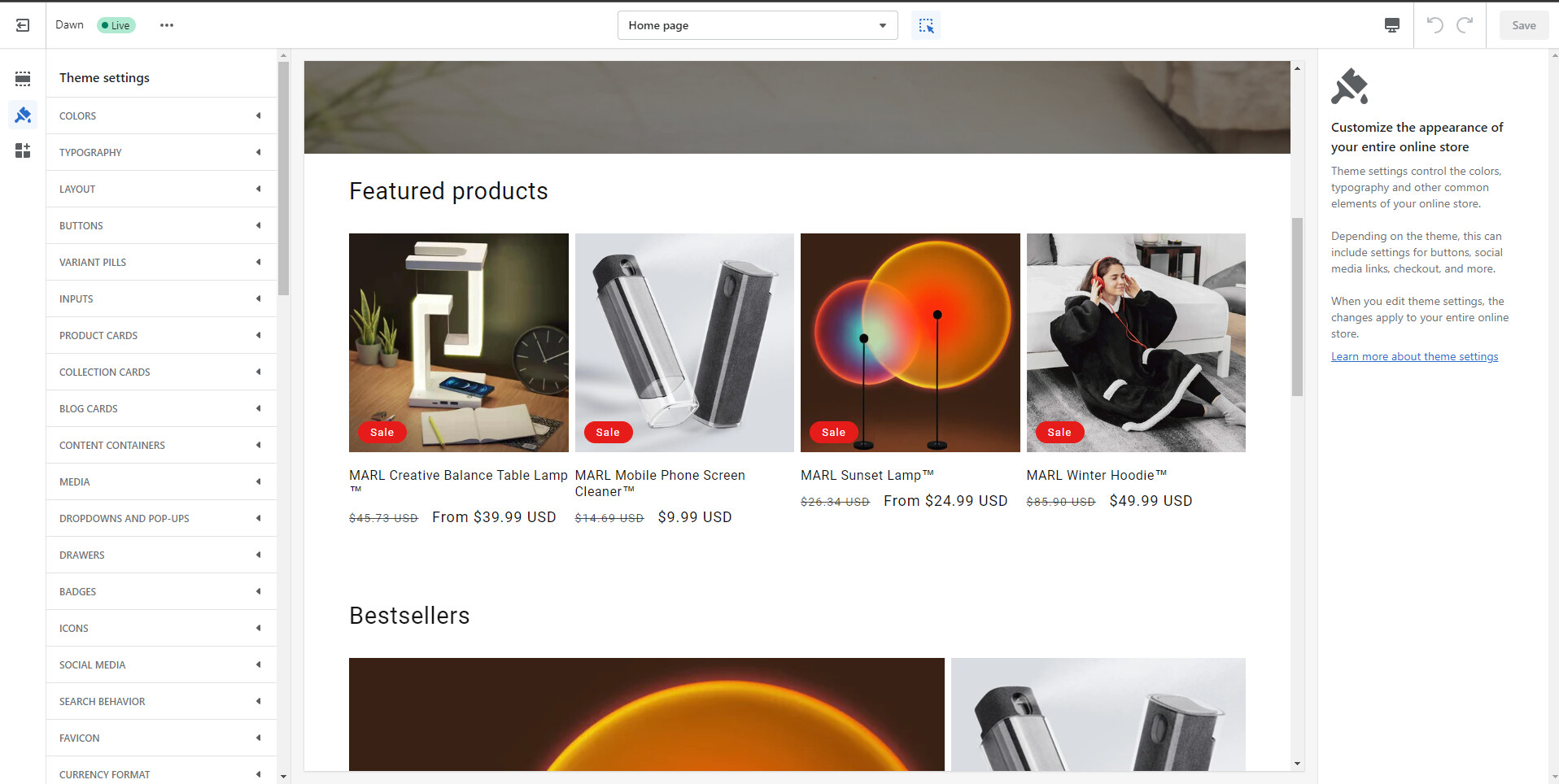Click the struck-through $45.73 USD price
Viewport: 1559px width, 784px height.
pyautogui.click(x=383, y=518)
